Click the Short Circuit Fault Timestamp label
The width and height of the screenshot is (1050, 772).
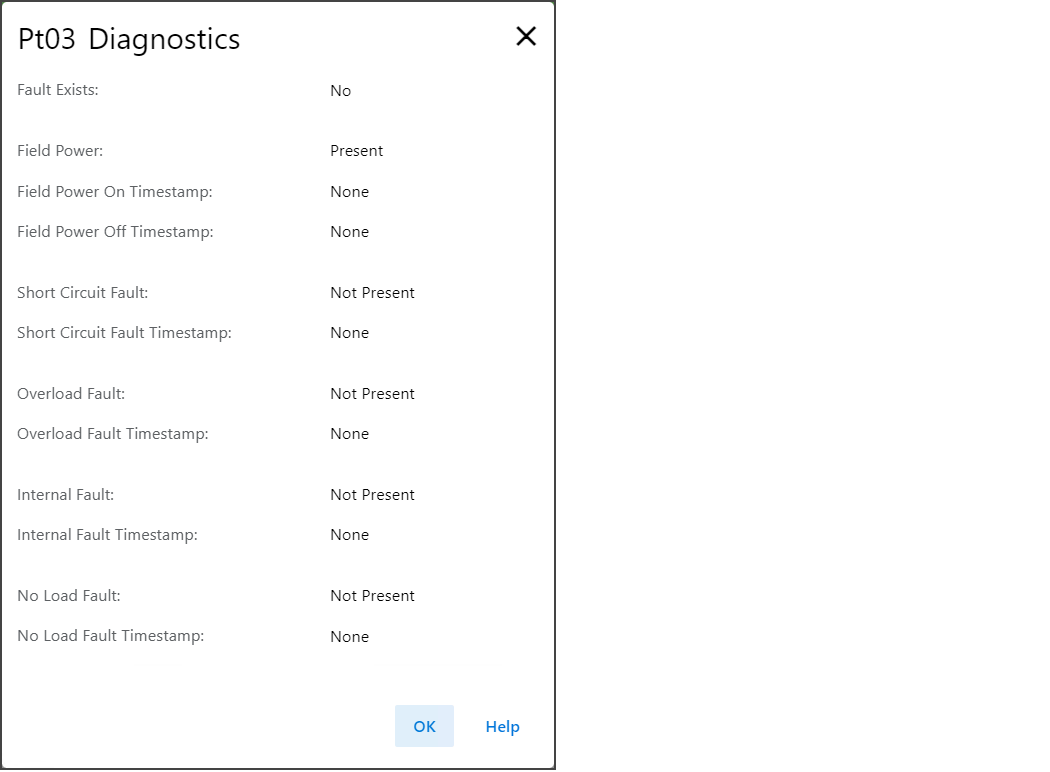coord(124,333)
